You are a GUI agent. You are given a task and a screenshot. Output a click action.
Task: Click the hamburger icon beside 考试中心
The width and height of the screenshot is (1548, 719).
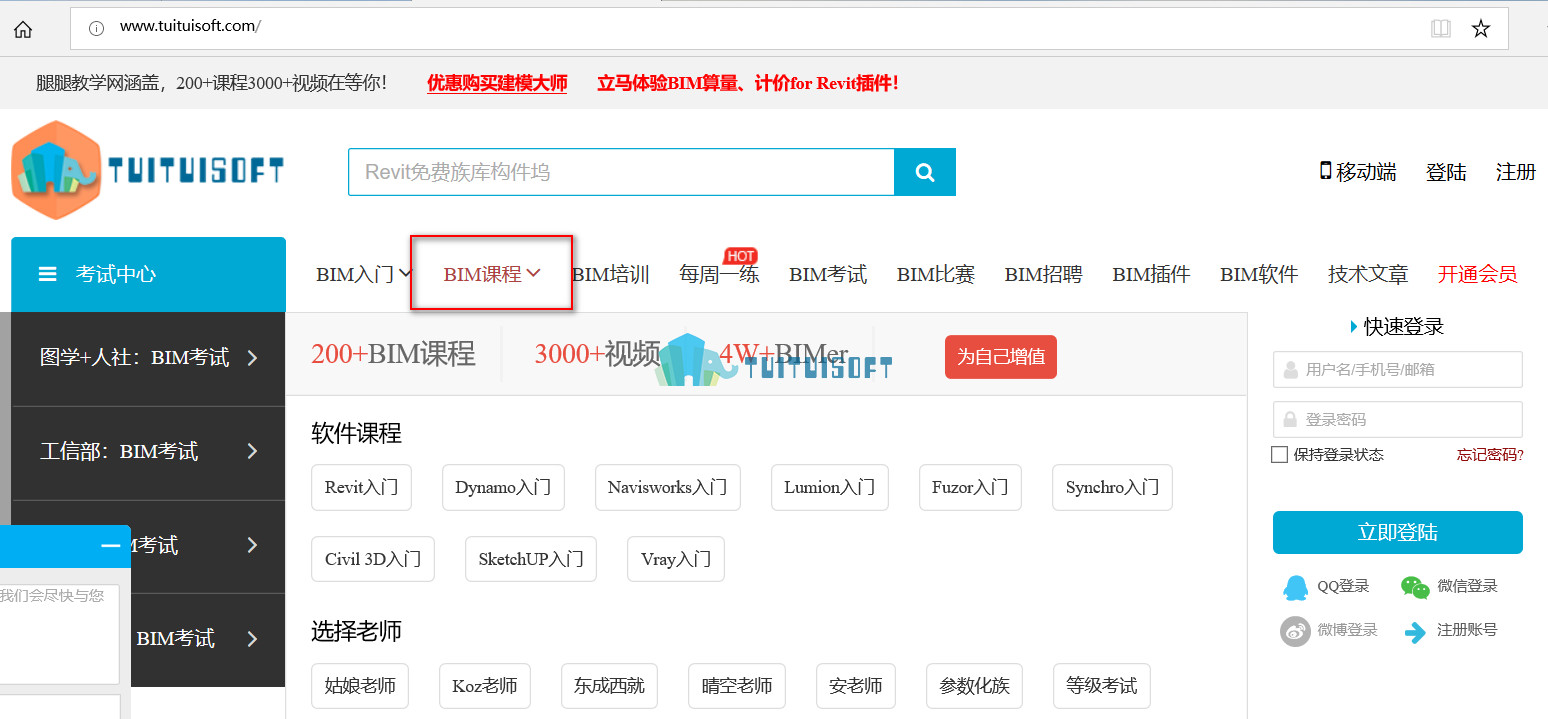click(47, 274)
